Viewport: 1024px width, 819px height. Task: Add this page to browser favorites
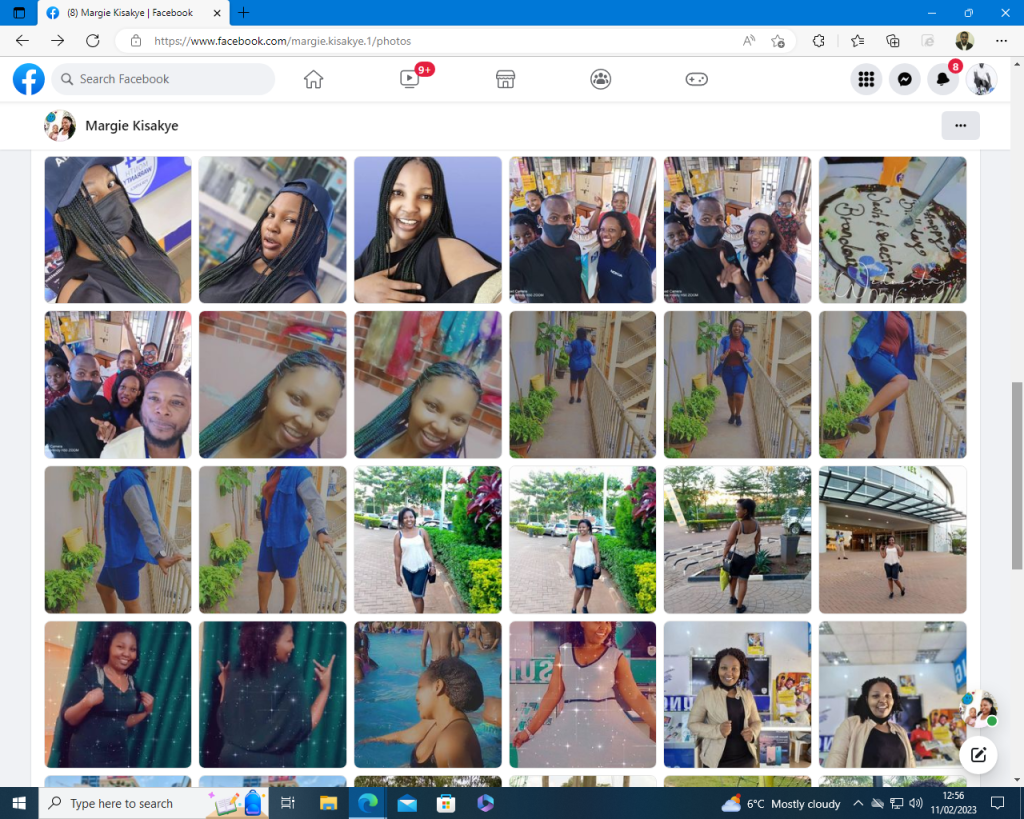tap(778, 41)
